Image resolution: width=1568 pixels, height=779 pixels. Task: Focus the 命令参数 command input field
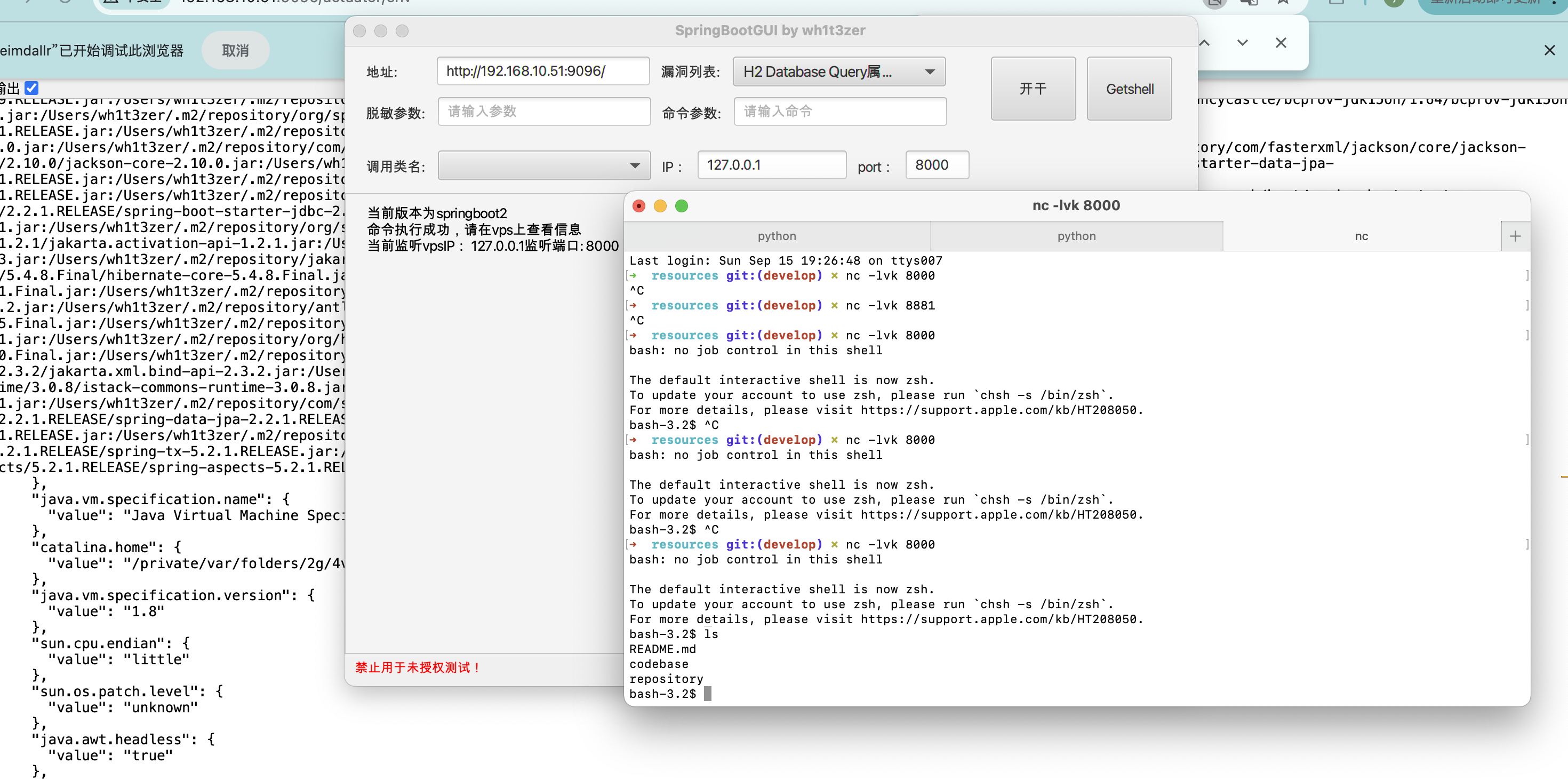839,112
